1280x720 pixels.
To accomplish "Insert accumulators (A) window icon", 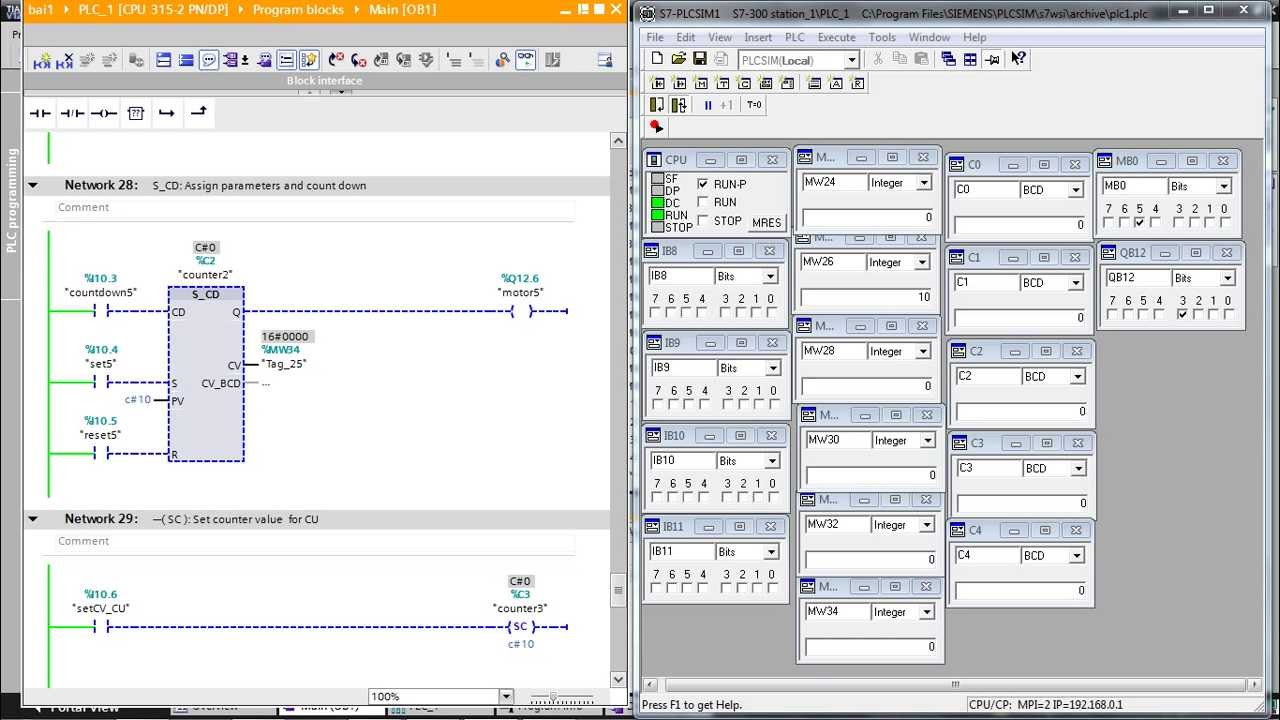I will click(836, 83).
